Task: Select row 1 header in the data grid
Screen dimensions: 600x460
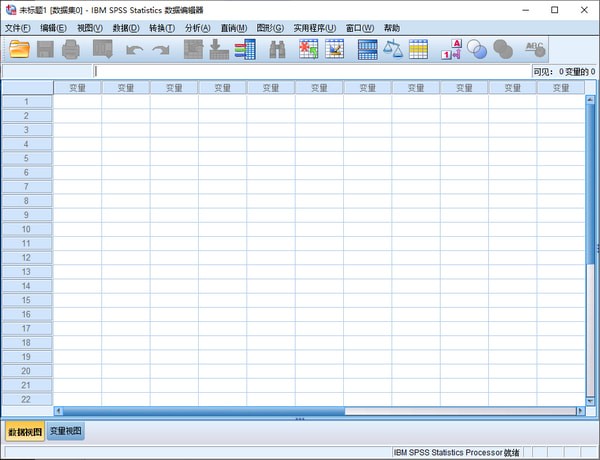Action: [x=27, y=101]
